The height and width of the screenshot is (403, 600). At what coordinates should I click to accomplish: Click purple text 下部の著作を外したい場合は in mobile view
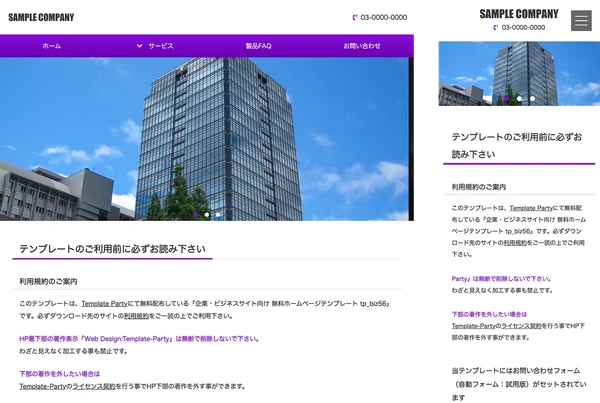(489, 314)
